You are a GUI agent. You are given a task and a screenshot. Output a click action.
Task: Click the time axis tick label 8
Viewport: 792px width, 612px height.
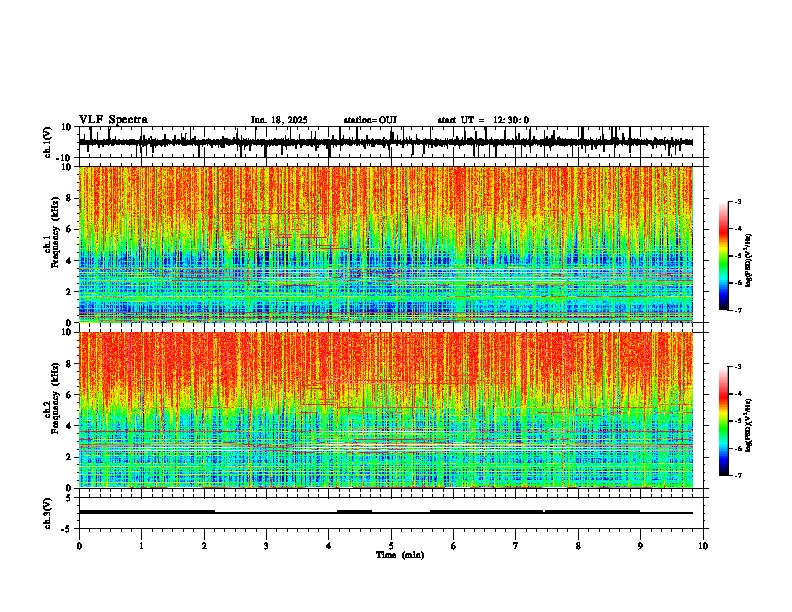578,546
